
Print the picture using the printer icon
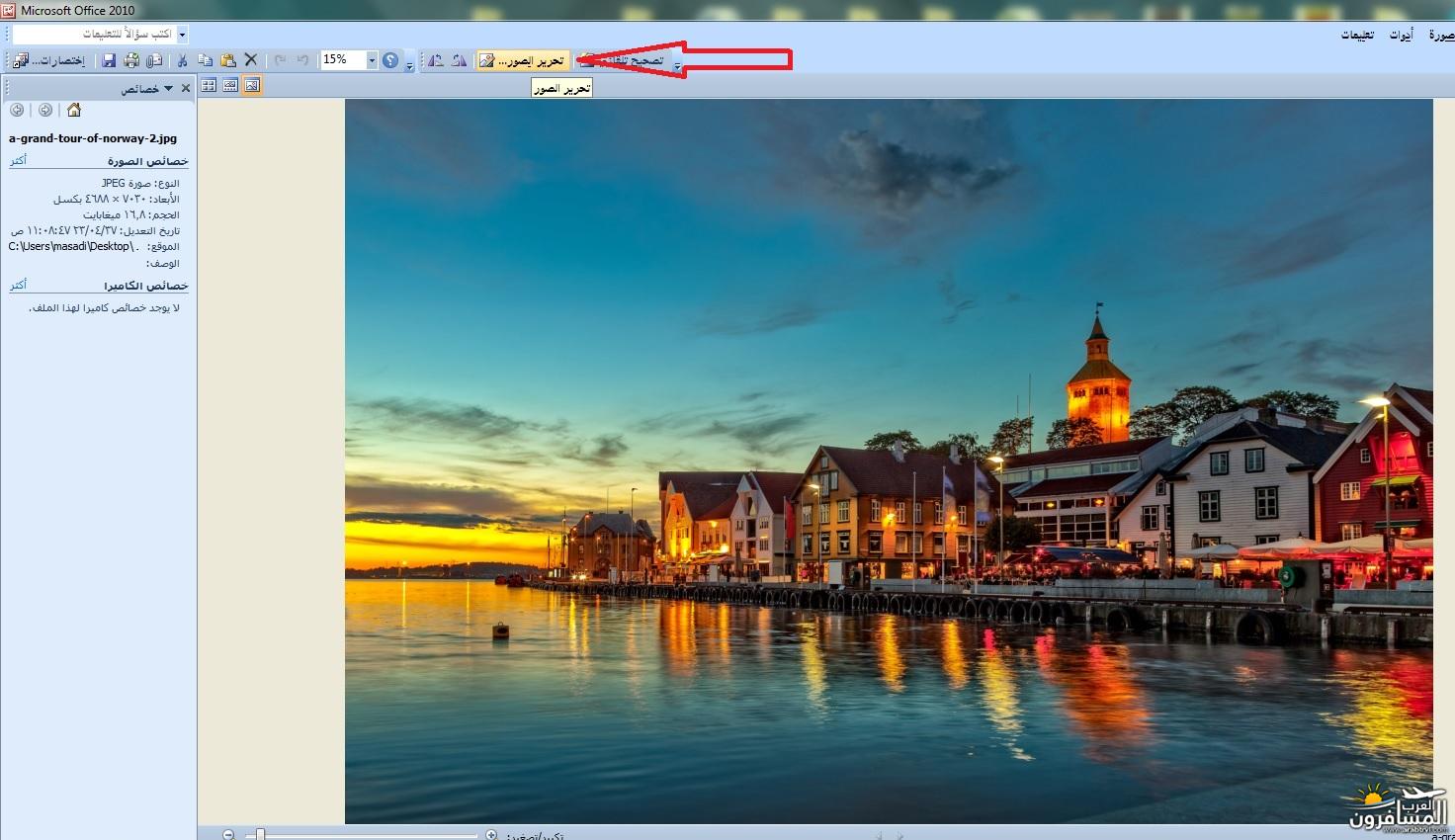point(131,60)
